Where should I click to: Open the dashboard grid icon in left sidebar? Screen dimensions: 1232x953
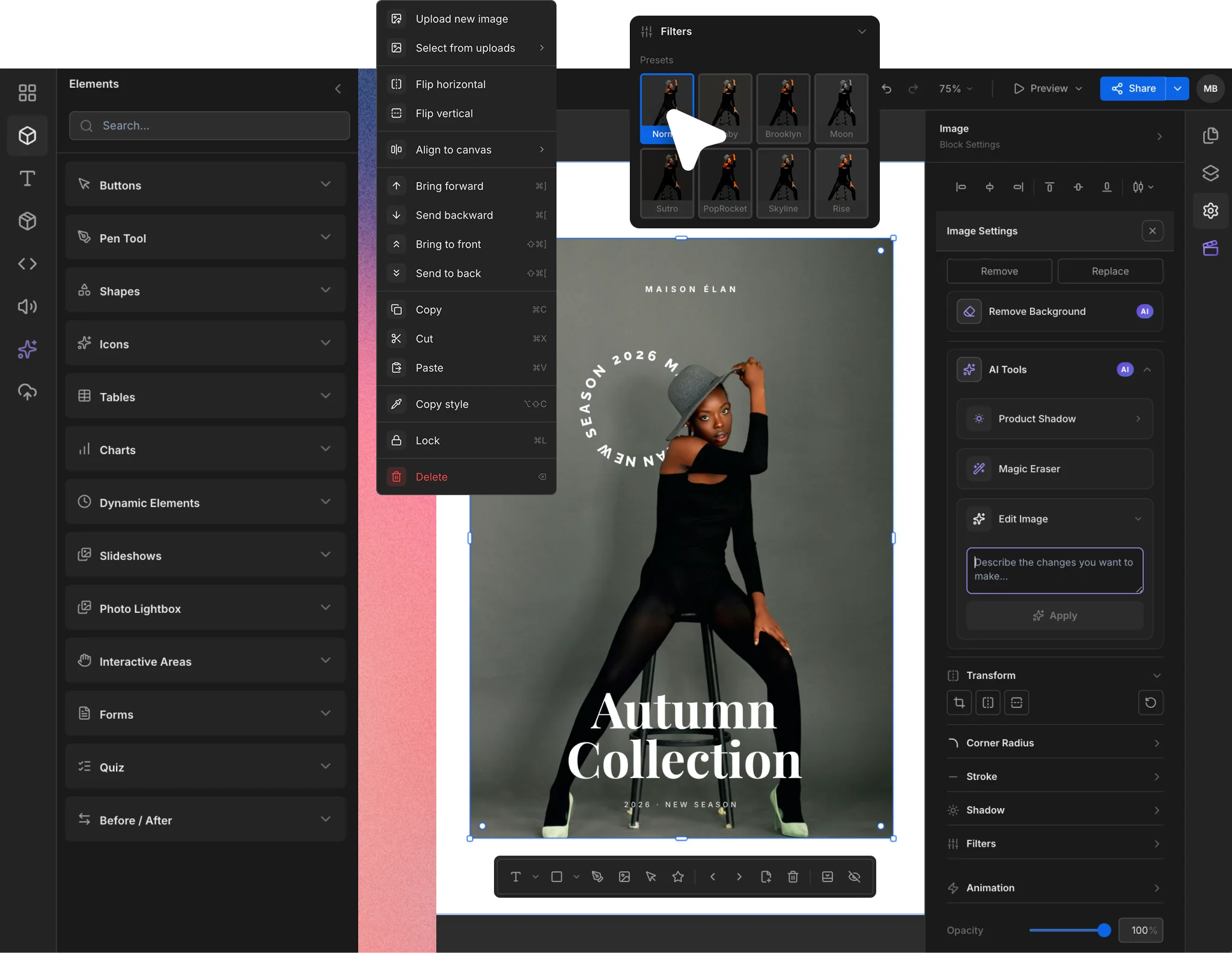(x=27, y=93)
